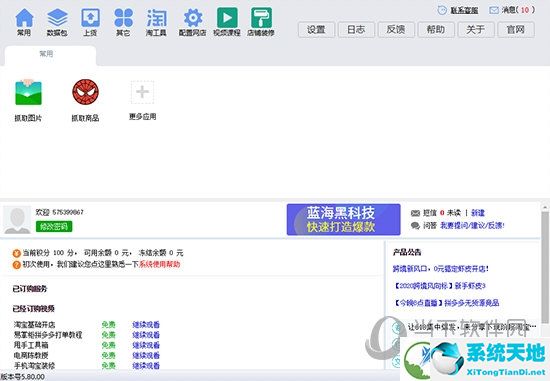Click the green 修改密码 button
Image resolution: width=550 pixels, height=381 pixels.
[54, 226]
